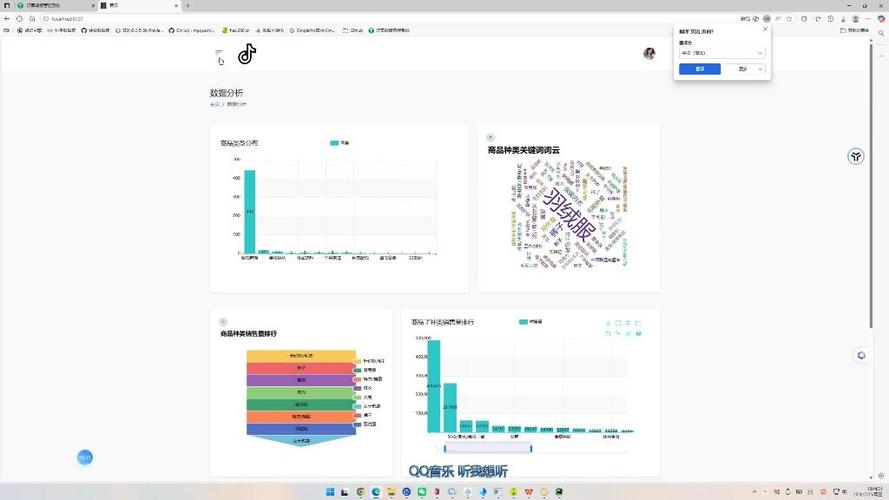Close the first browser tab

click(93, 5)
